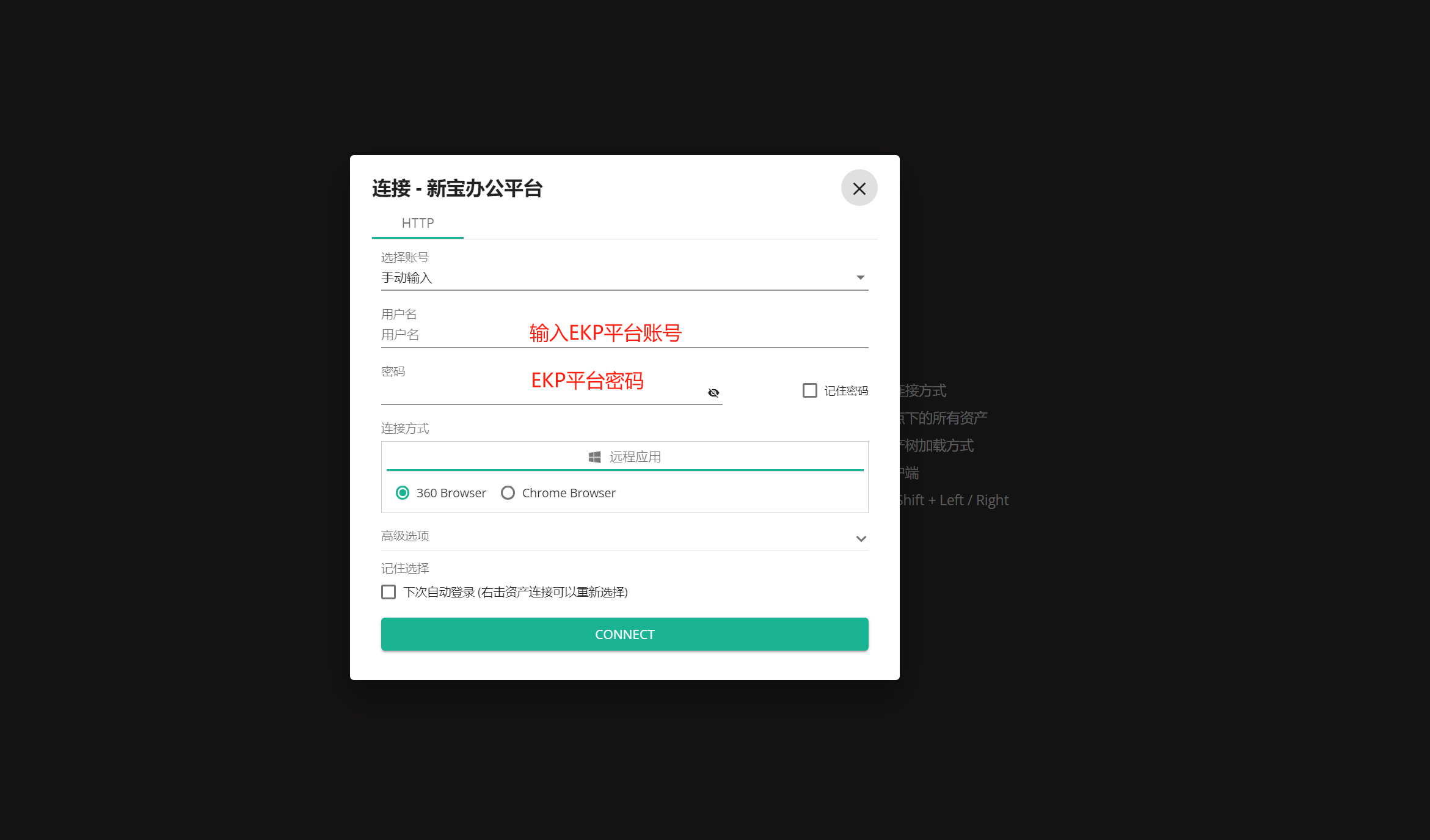Expand the 高级选项 section chevron
This screenshot has width=1430, height=840.
click(x=861, y=538)
